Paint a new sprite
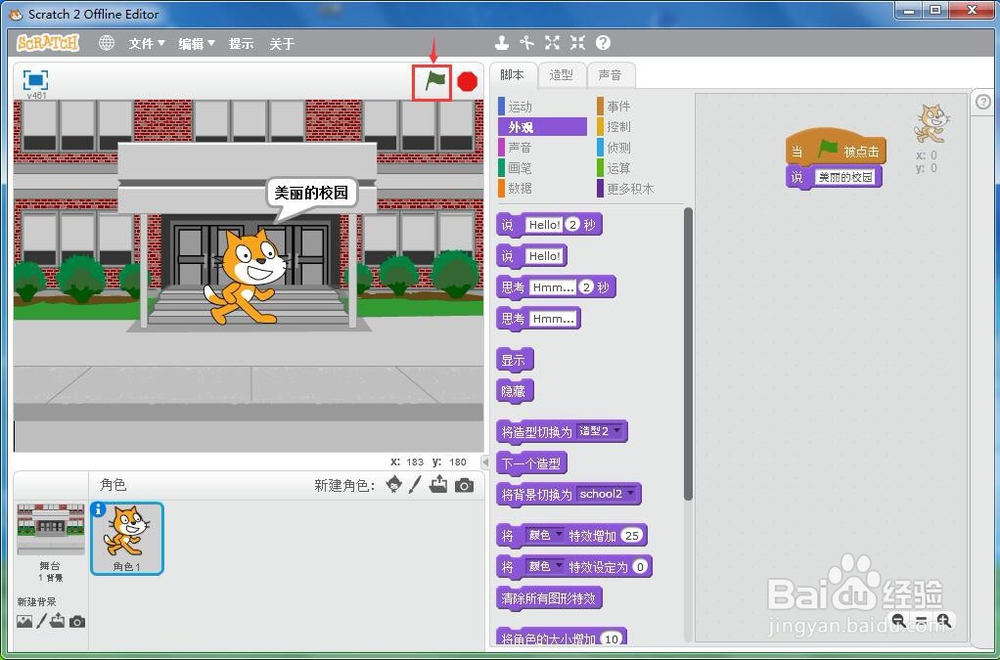The width and height of the screenshot is (1000, 660). (x=415, y=485)
